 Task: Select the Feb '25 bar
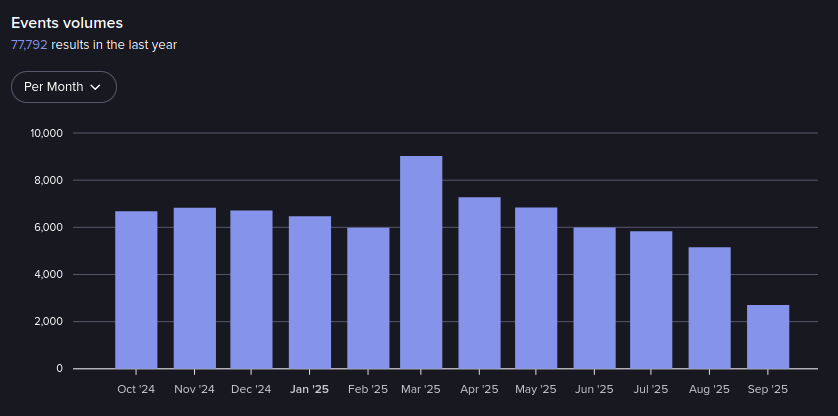[368, 298]
